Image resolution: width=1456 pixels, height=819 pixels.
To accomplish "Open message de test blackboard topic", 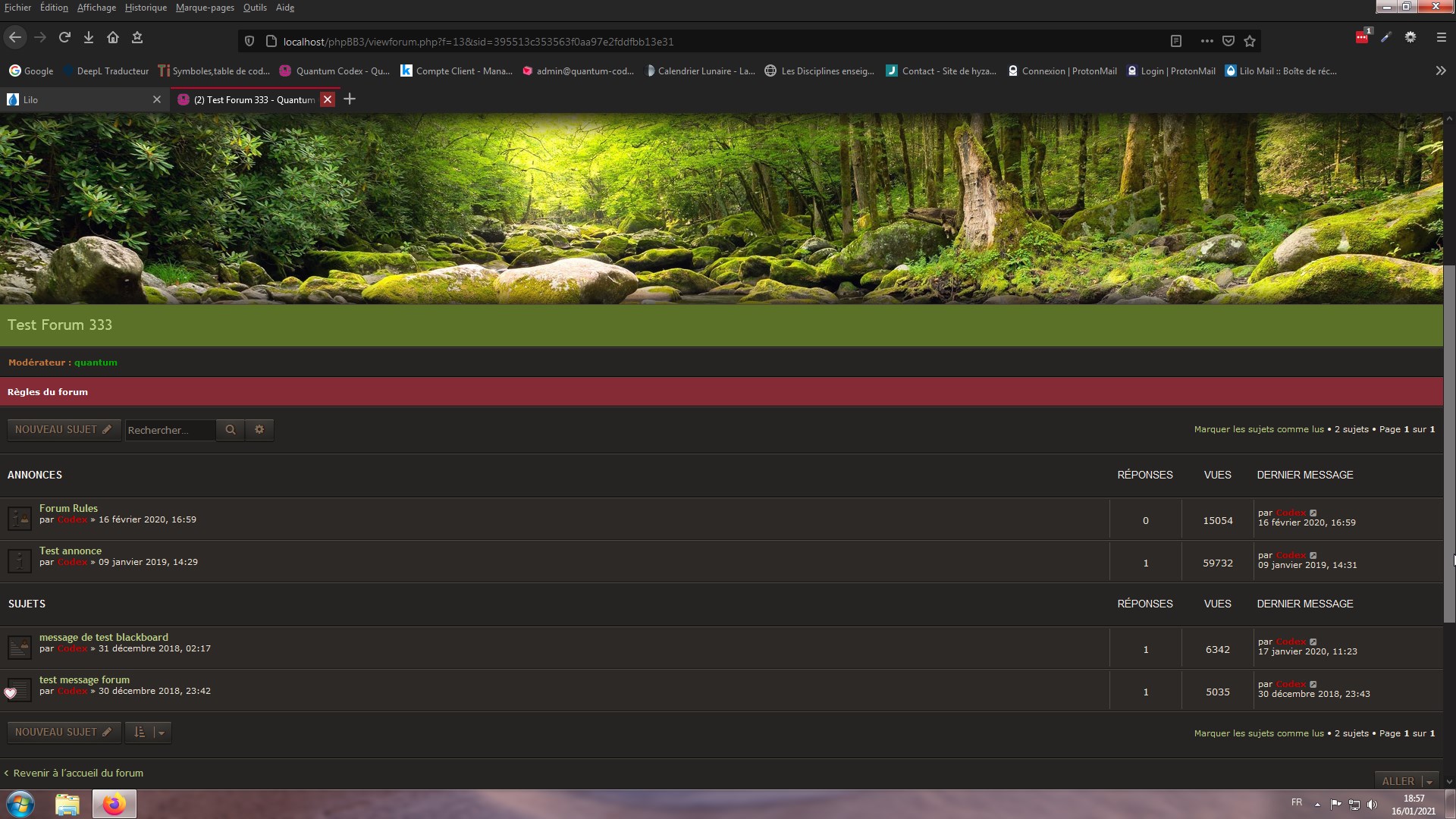I will pos(104,638).
